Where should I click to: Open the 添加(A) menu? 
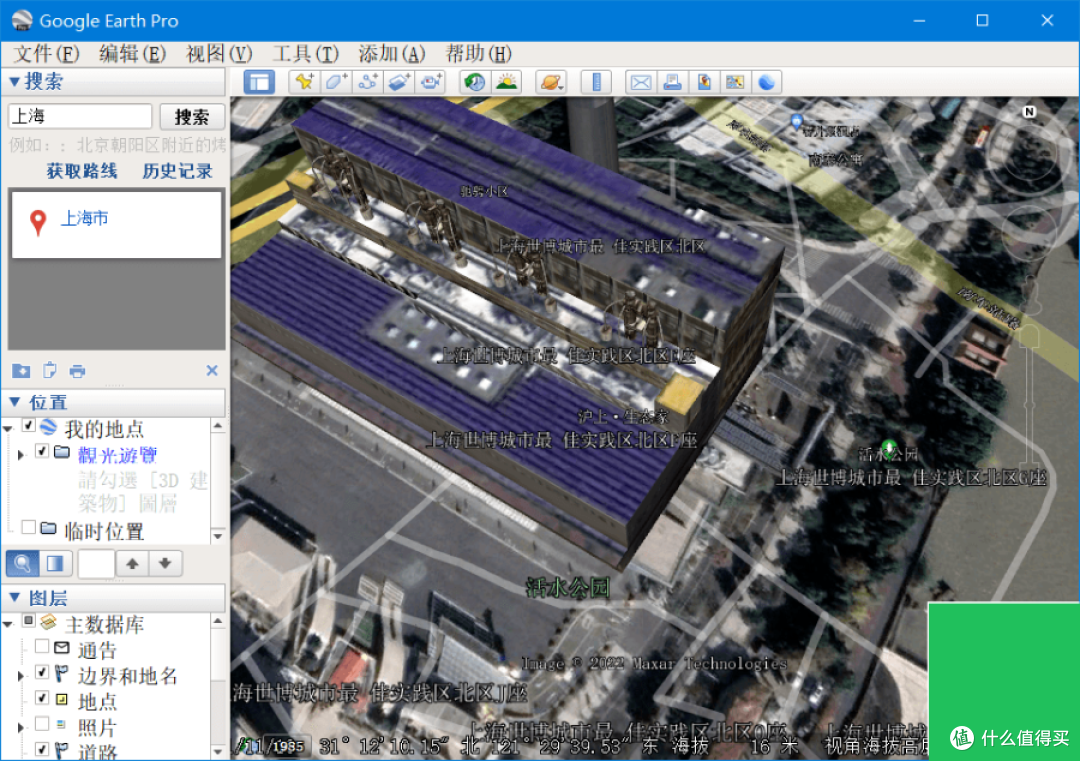pos(392,54)
